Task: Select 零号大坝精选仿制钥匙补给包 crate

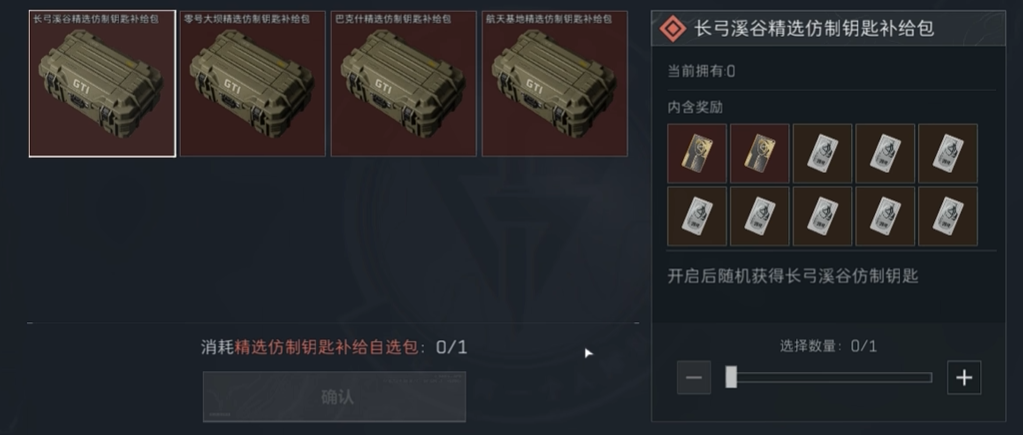Action: coord(252,83)
